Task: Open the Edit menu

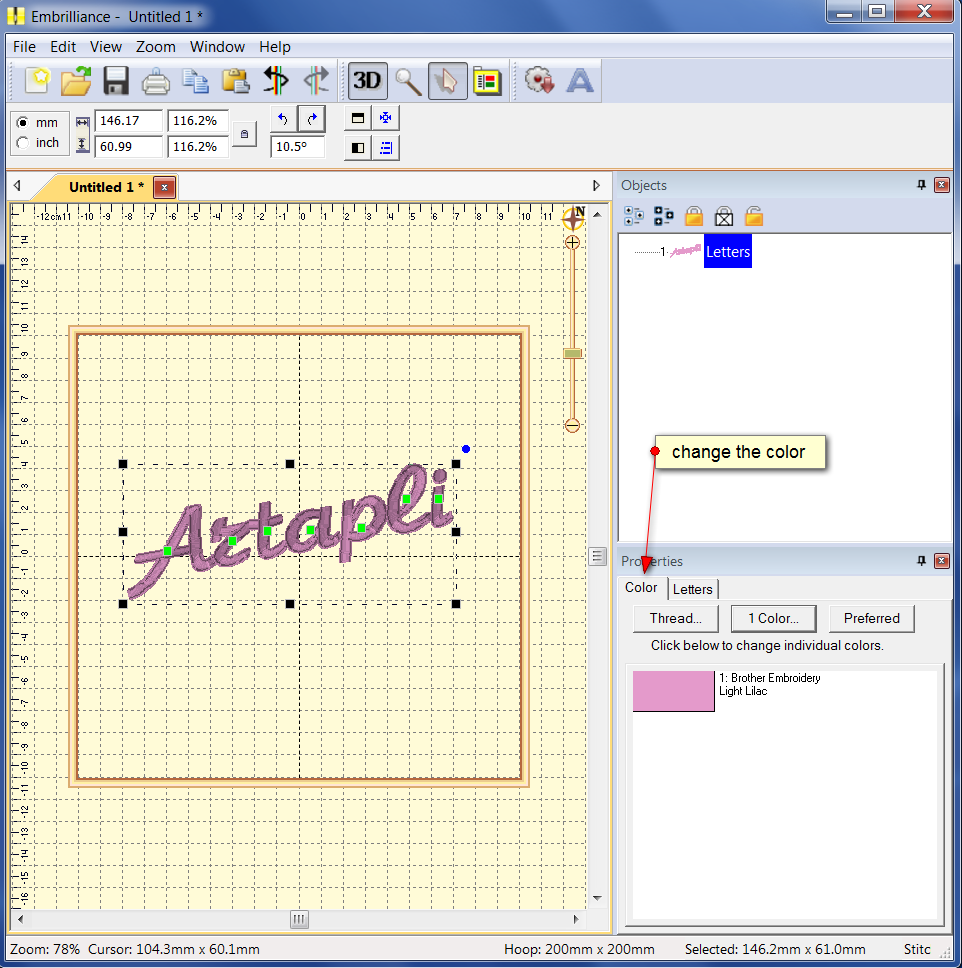Action: (x=63, y=47)
